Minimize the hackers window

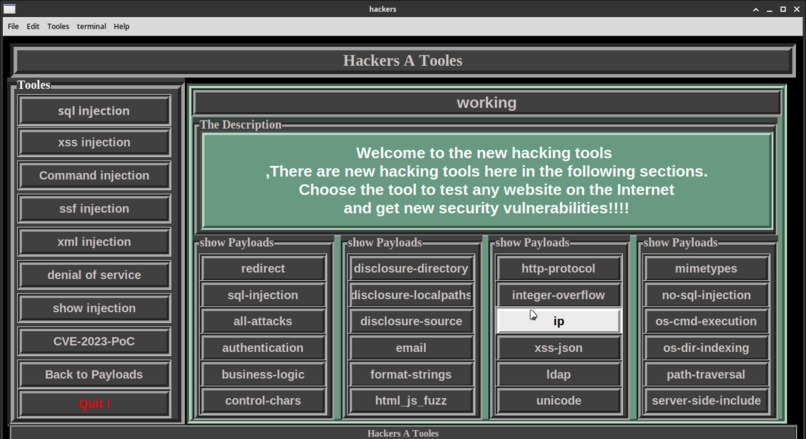click(x=770, y=9)
